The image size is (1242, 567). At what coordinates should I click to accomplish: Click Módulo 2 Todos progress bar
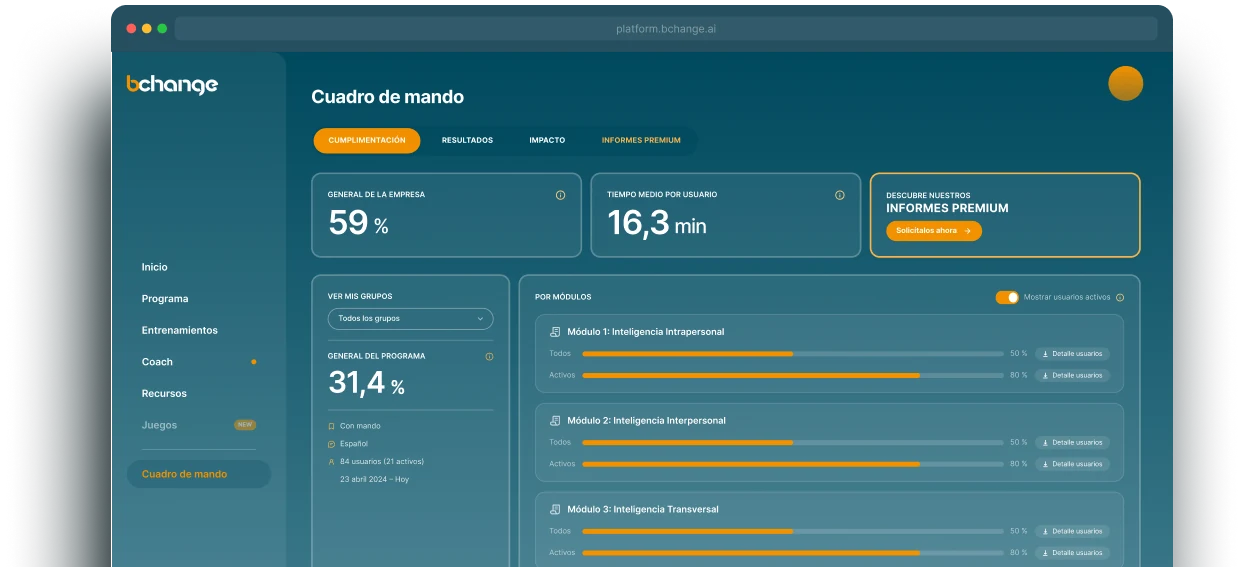pyautogui.click(x=793, y=442)
